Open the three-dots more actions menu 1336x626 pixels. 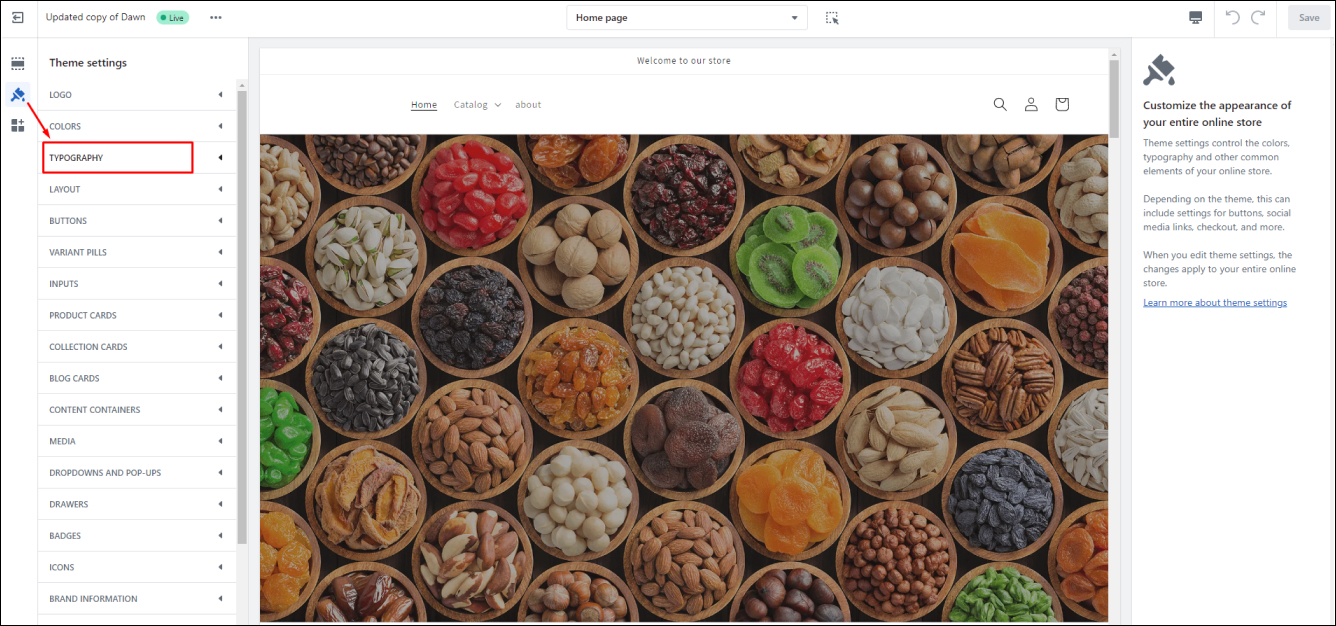216,17
